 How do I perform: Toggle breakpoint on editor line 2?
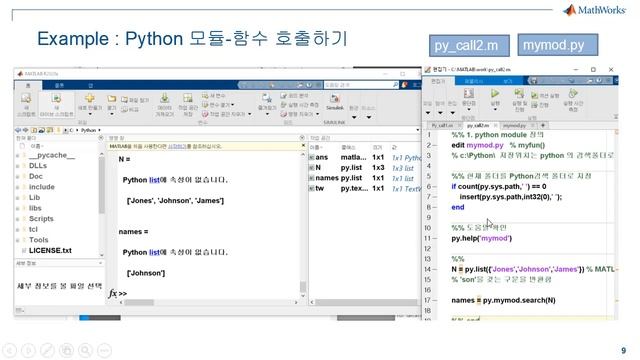point(435,145)
